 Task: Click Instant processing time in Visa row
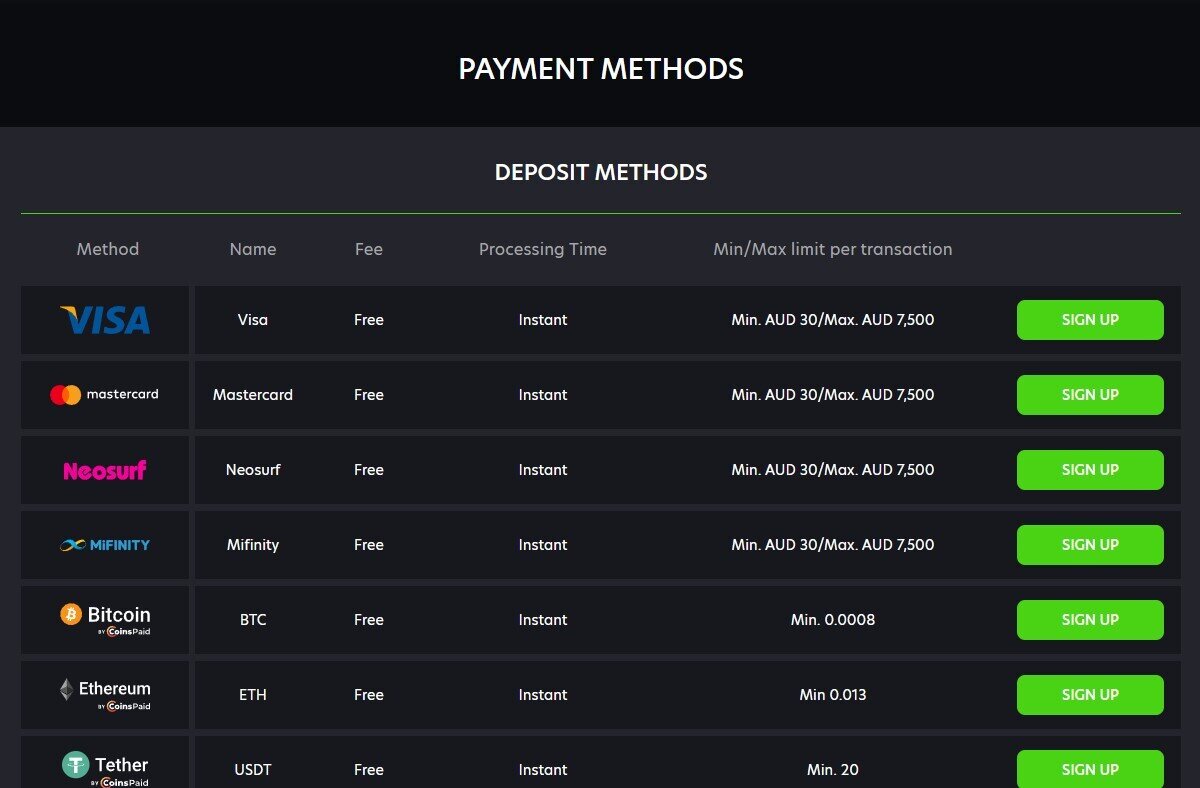(543, 320)
